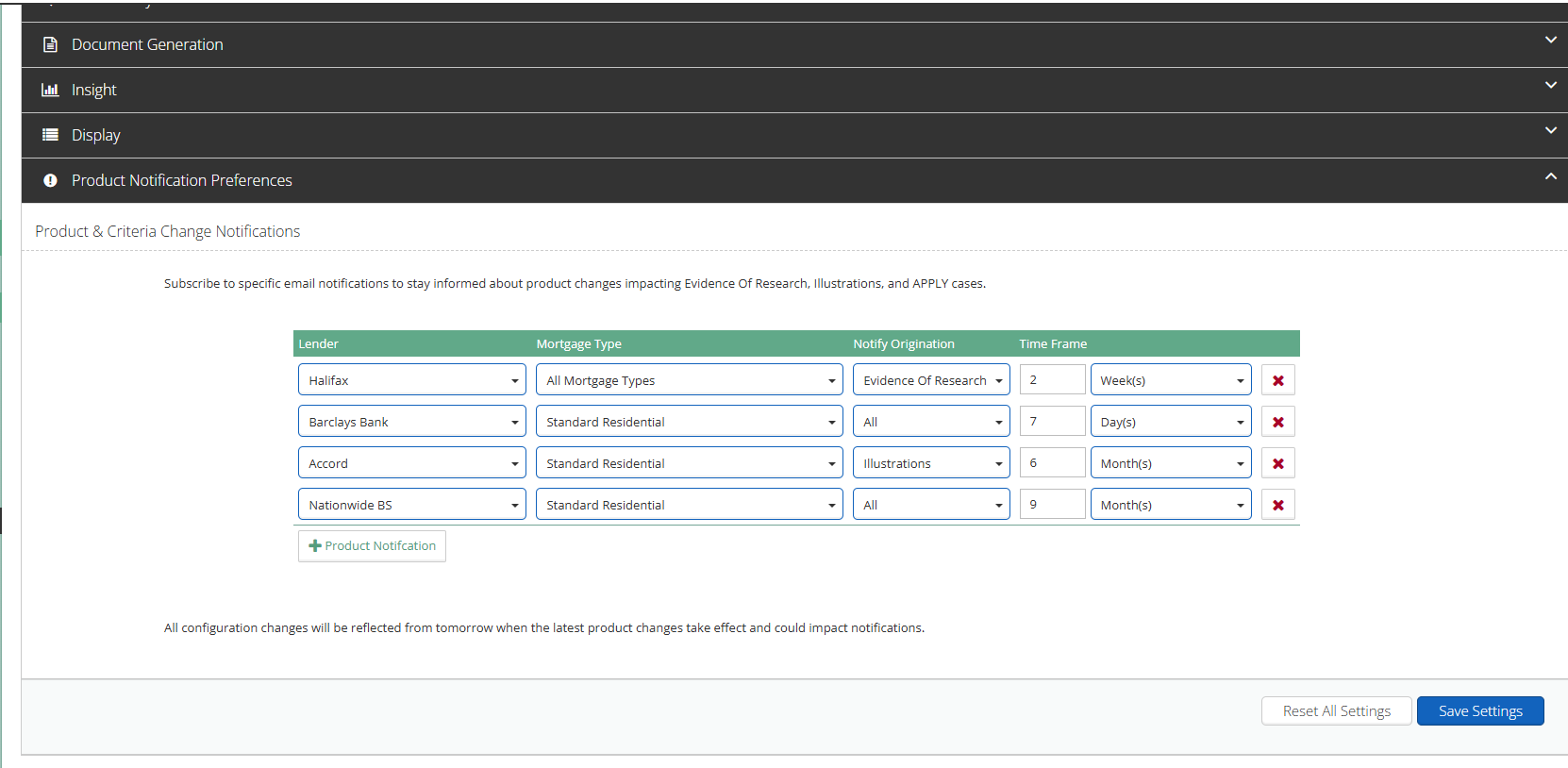Click the Barclays Bank time frame number field
This screenshot has width=1568, height=768.
pyautogui.click(x=1052, y=421)
